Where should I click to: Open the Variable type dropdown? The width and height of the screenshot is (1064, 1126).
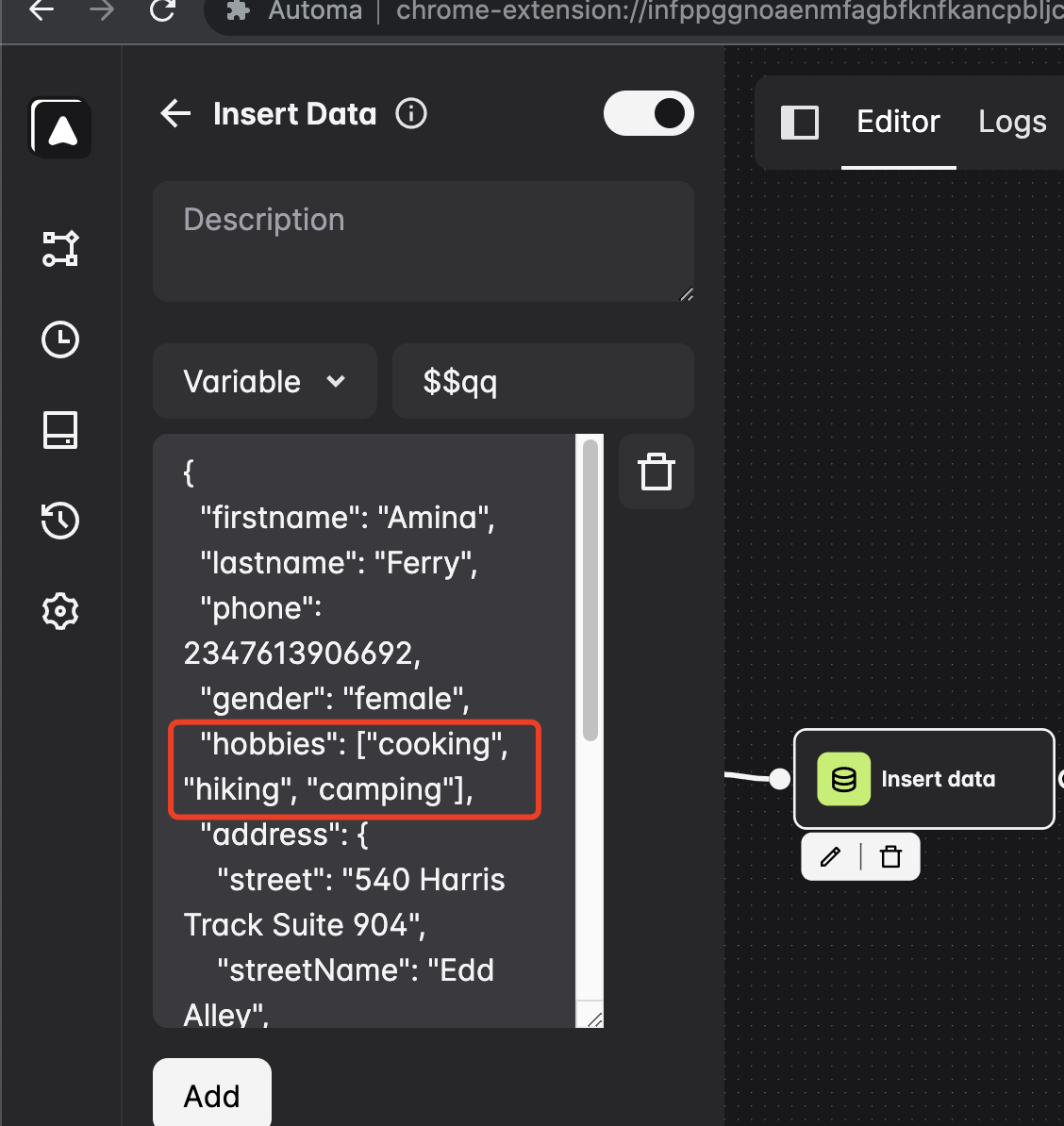click(264, 381)
